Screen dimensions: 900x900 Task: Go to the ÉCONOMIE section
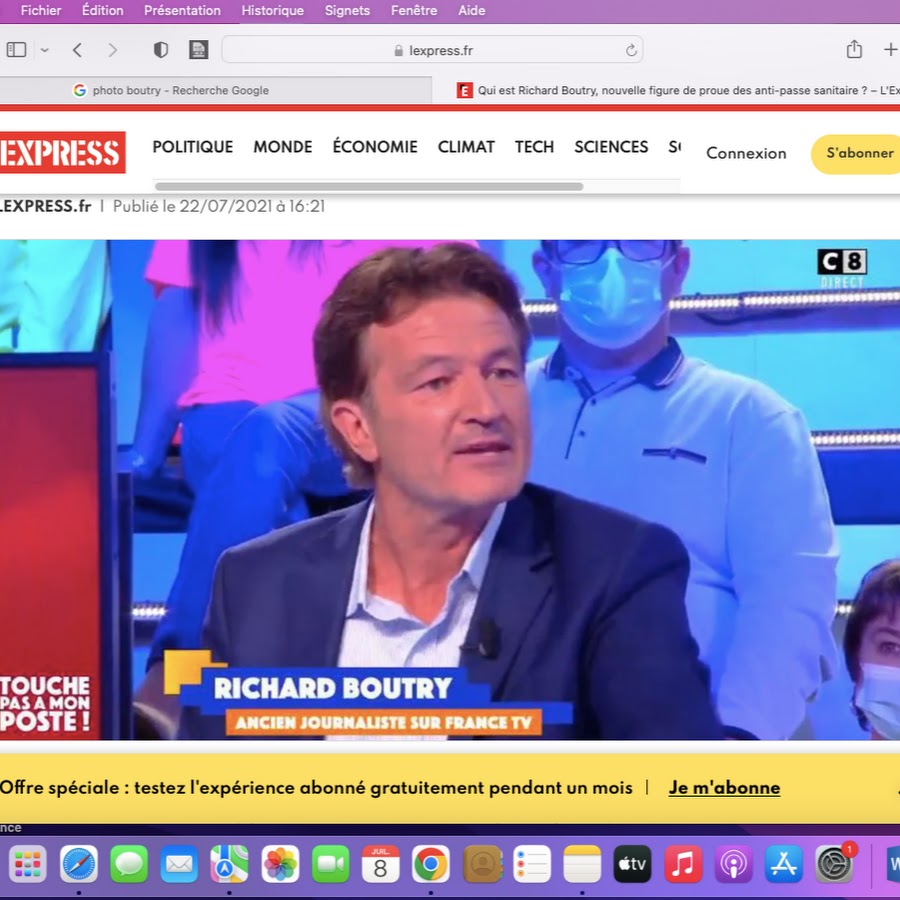[x=375, y=147]
